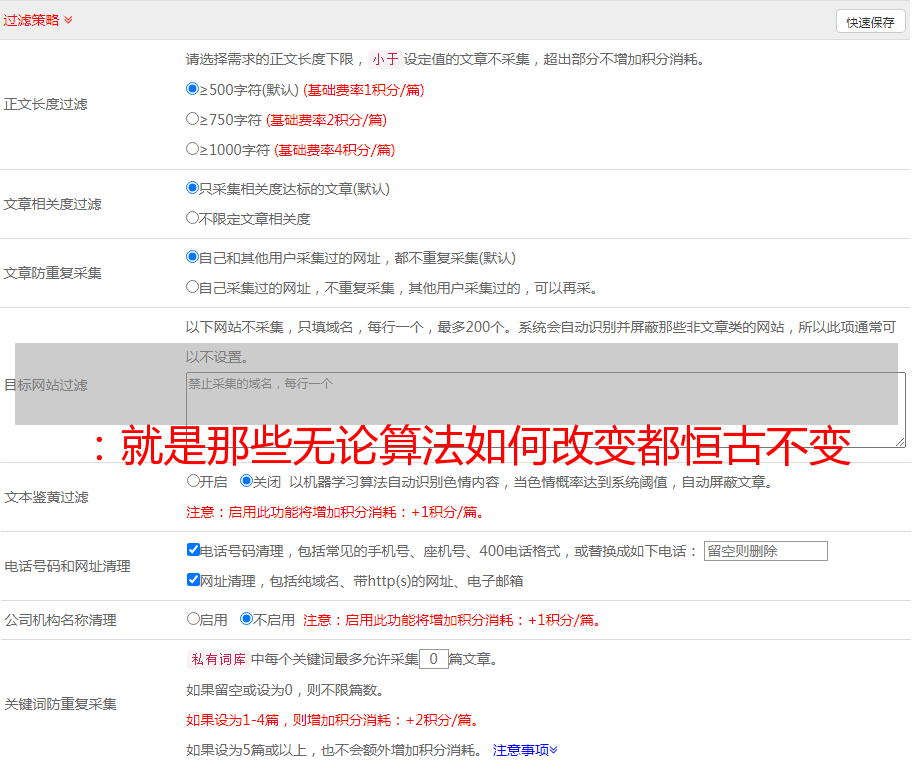Turn on 文本鉴黄过滤 with 开启
This screenshot has height=768, width=912.
pyautogui.click(x=194, y=481)
